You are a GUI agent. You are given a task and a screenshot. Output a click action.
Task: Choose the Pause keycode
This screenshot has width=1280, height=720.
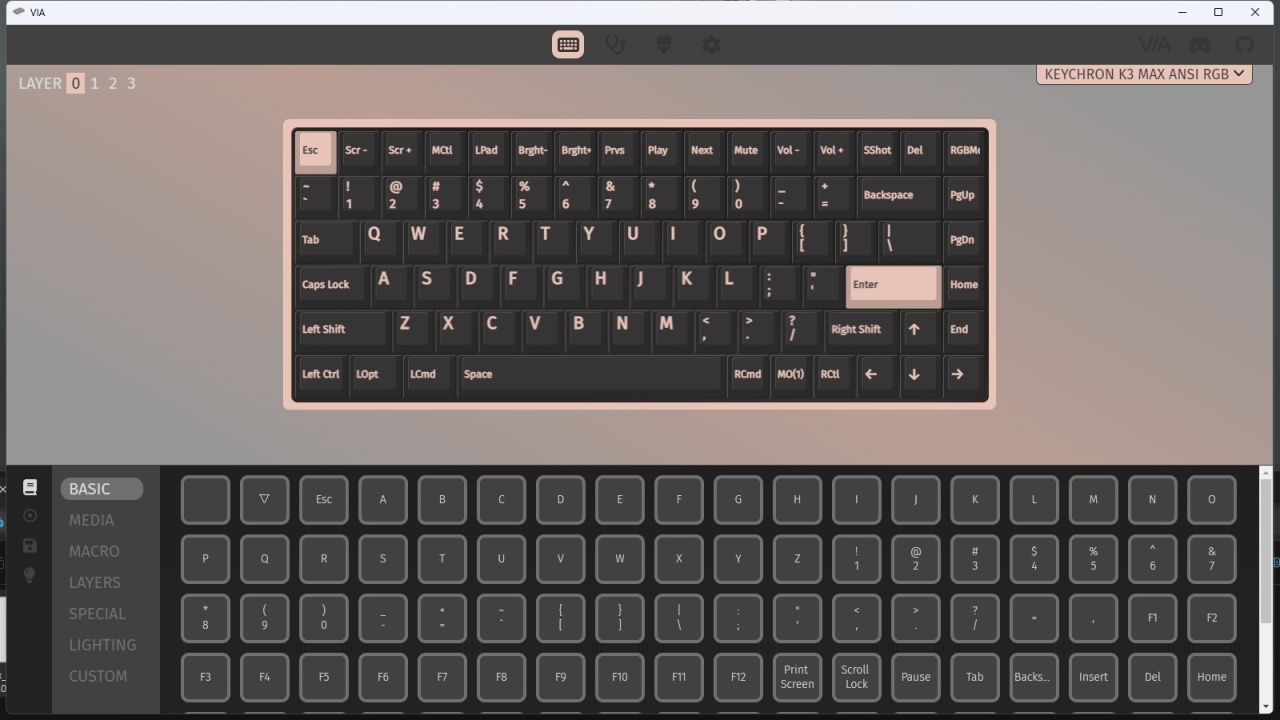coord(916,677)
